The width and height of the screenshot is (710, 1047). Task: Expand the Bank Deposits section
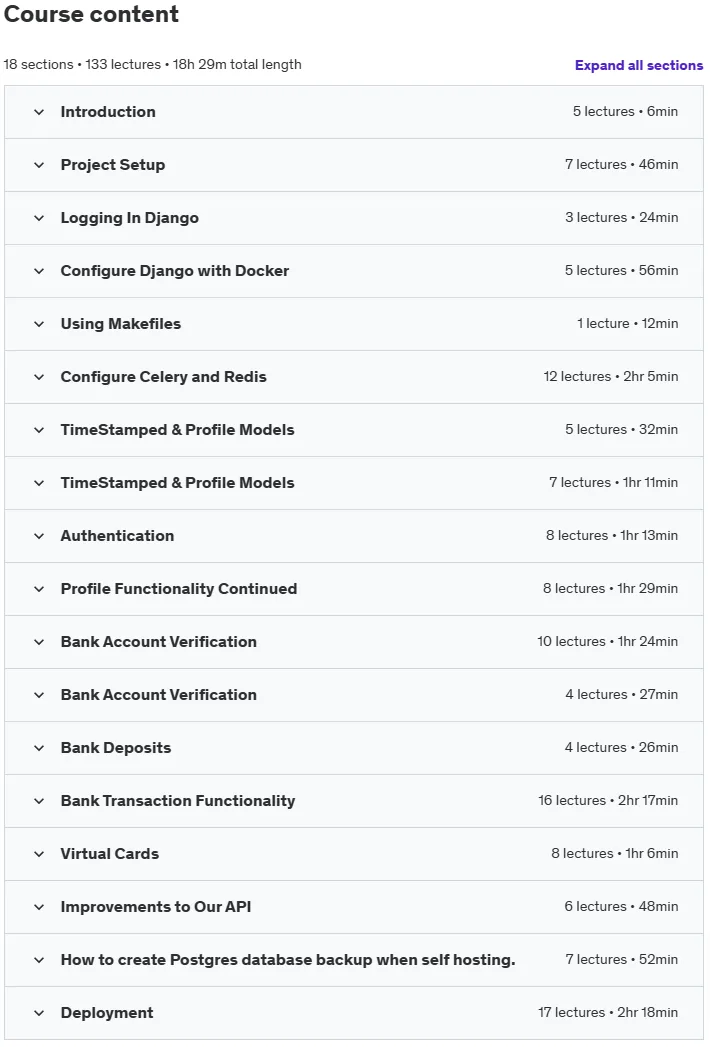point(354,748)
